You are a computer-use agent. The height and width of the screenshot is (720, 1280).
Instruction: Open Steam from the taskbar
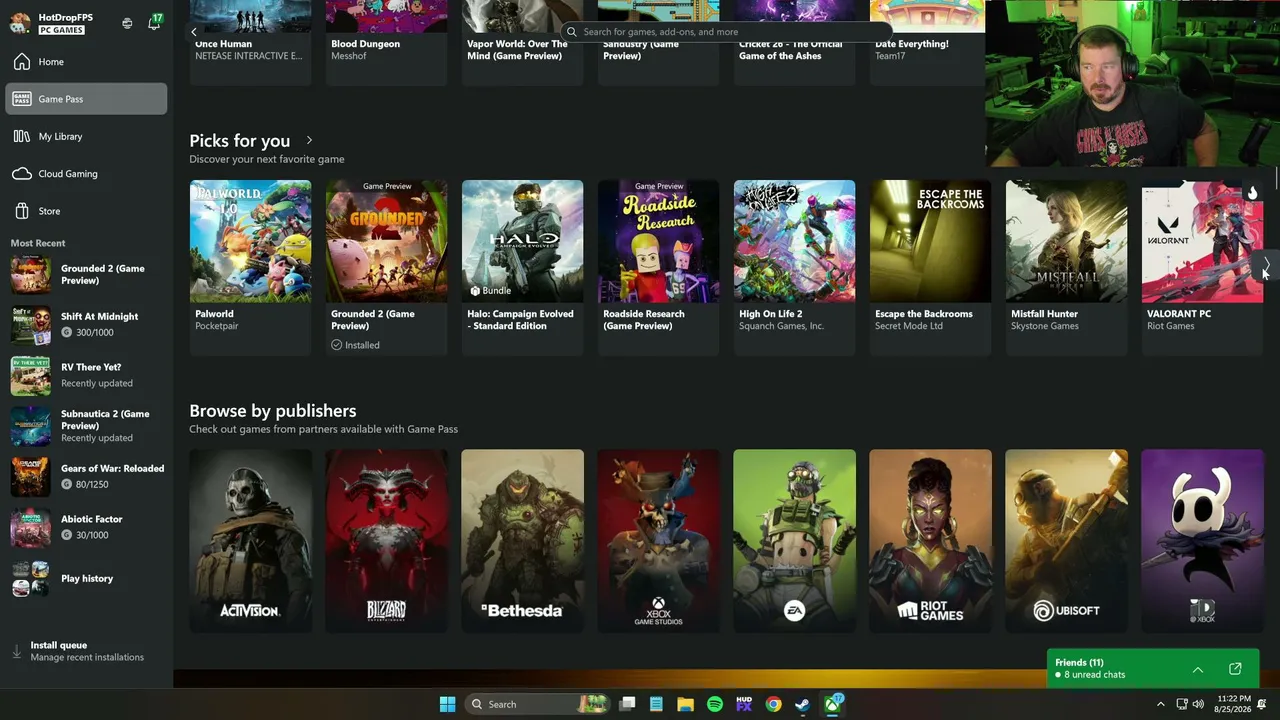802,704
